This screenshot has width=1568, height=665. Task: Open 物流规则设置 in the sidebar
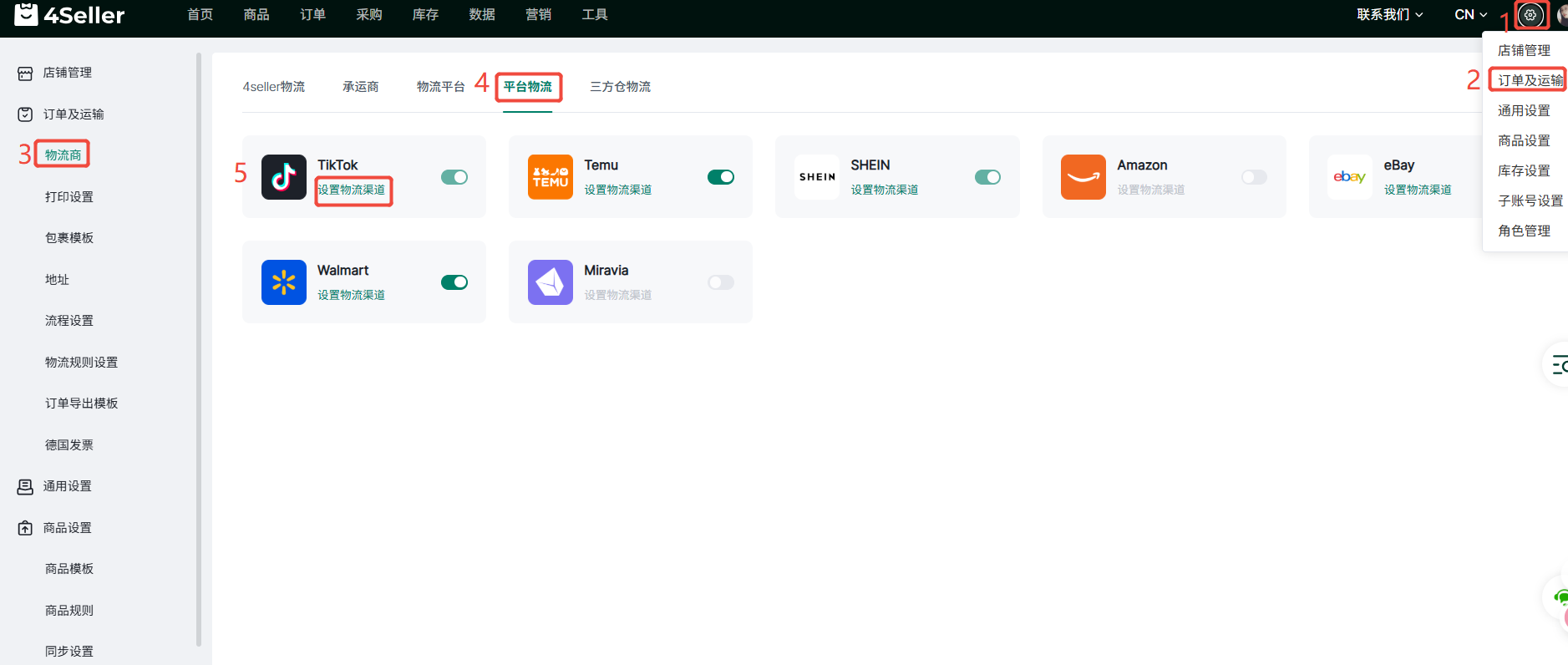pos(82,363)
